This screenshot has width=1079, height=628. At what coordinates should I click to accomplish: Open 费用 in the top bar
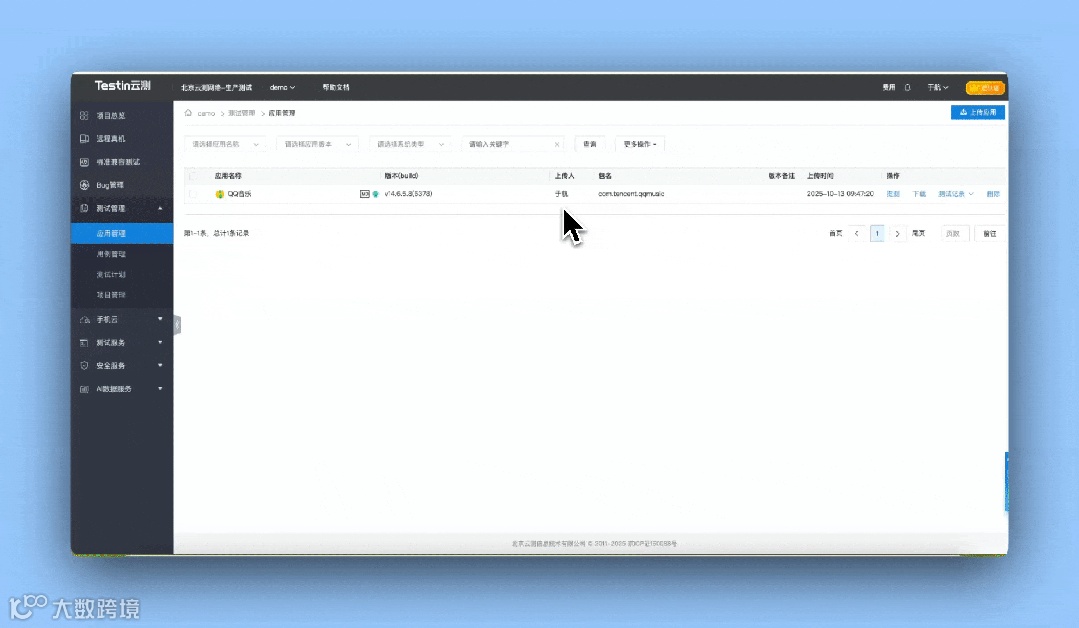[889, 87]
